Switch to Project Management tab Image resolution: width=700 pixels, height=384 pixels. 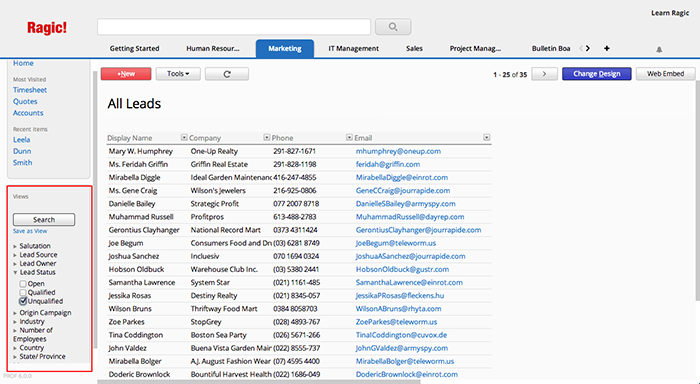[x=475, y=48]
